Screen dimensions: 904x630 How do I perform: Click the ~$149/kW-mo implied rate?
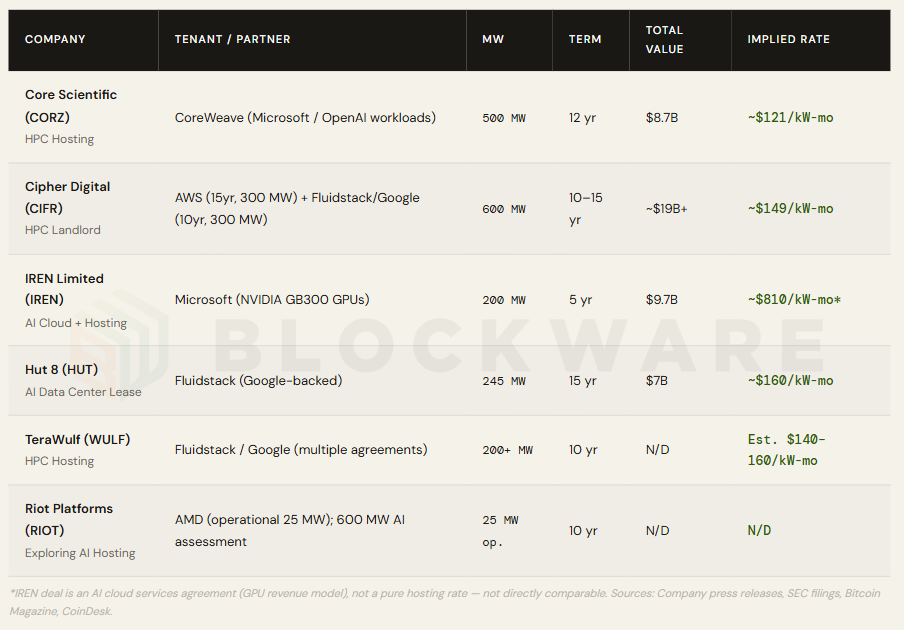790,209
